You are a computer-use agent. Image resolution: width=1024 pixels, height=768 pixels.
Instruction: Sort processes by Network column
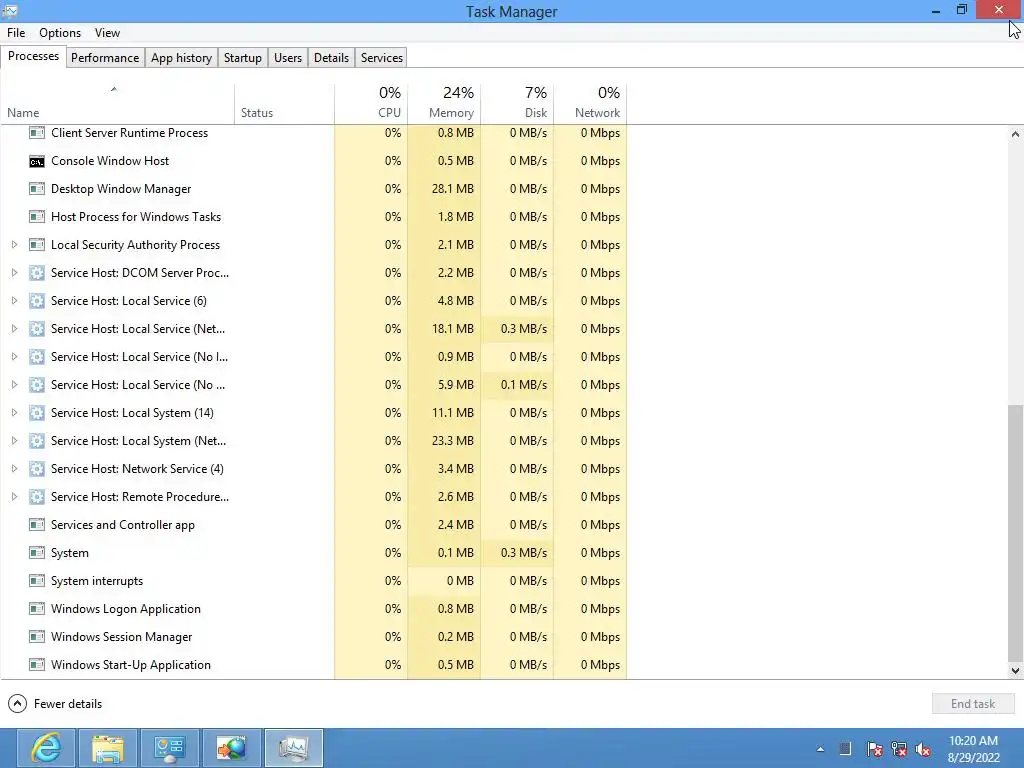(590, 104)
